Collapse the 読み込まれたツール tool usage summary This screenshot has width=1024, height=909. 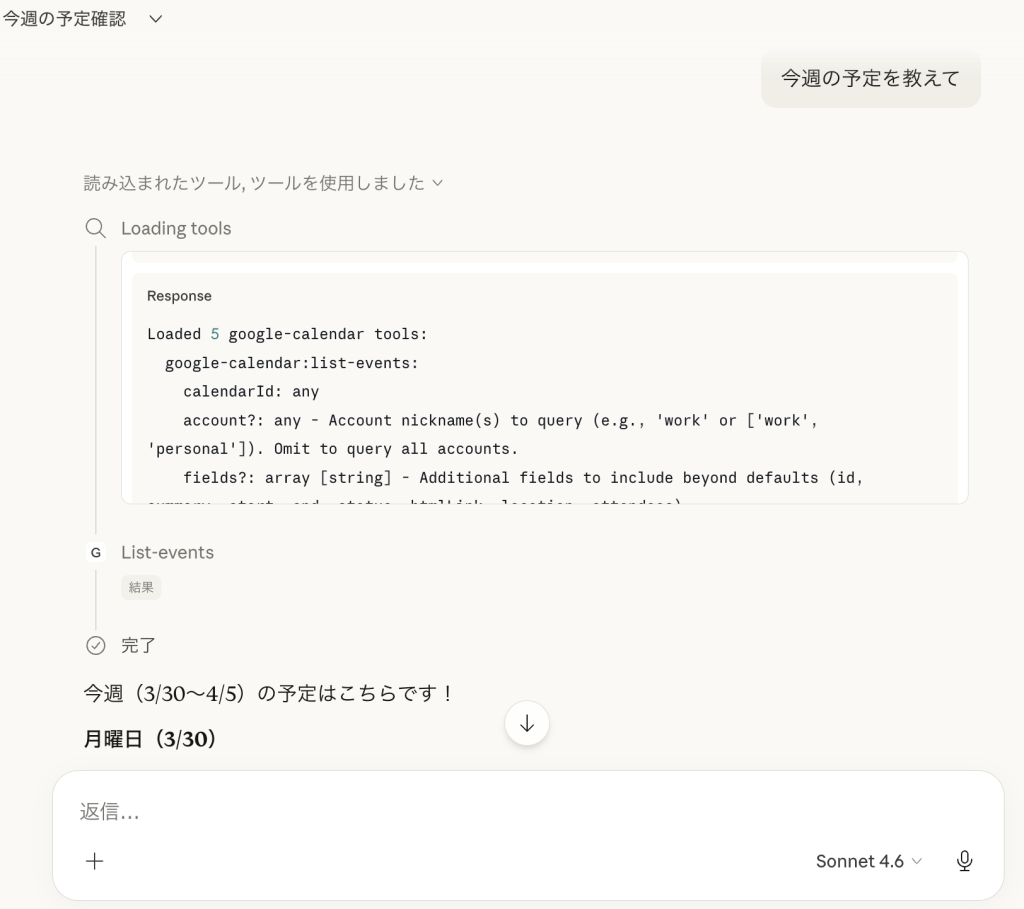tap(263, 183)
